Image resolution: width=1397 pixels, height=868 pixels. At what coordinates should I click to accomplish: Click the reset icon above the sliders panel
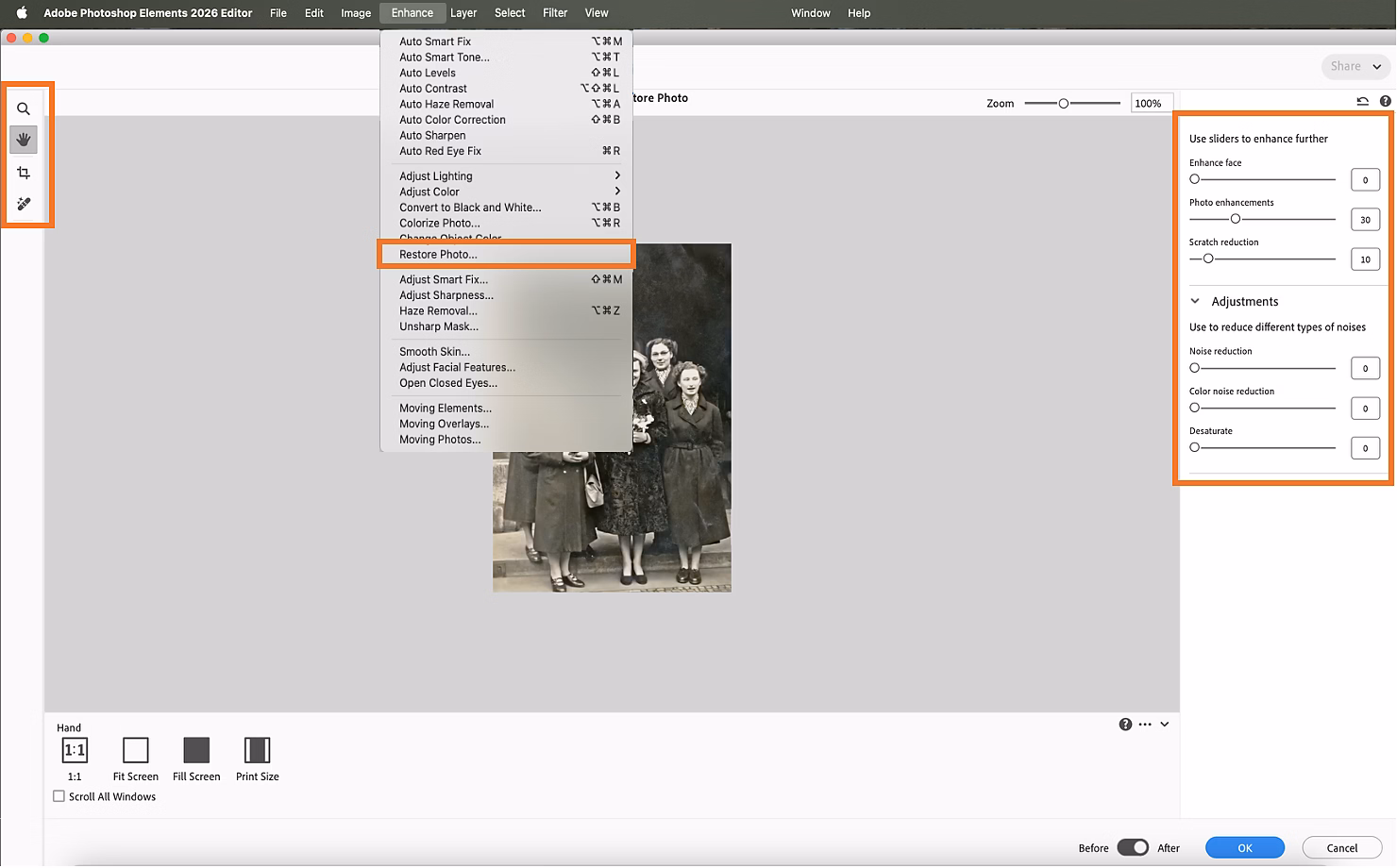1362,101
